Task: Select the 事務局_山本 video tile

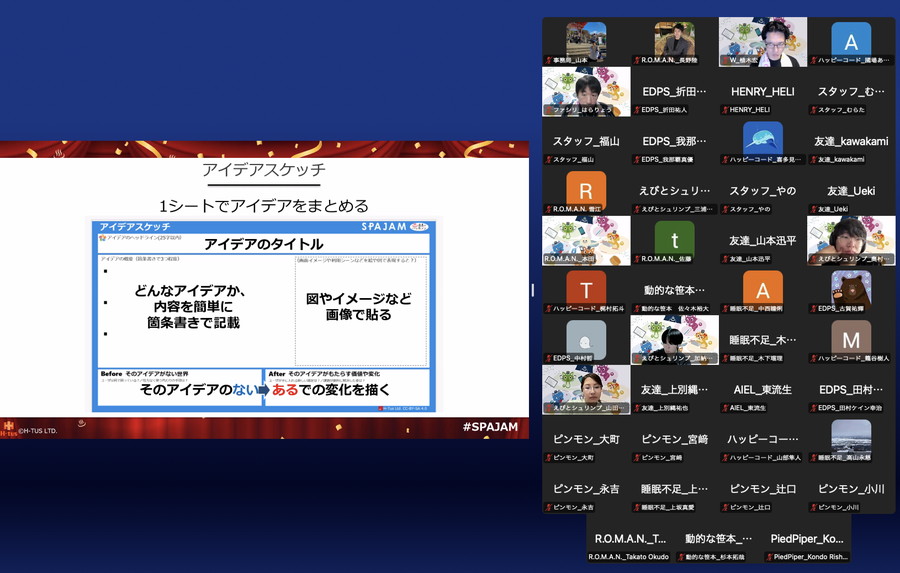Action: [586, 42]
